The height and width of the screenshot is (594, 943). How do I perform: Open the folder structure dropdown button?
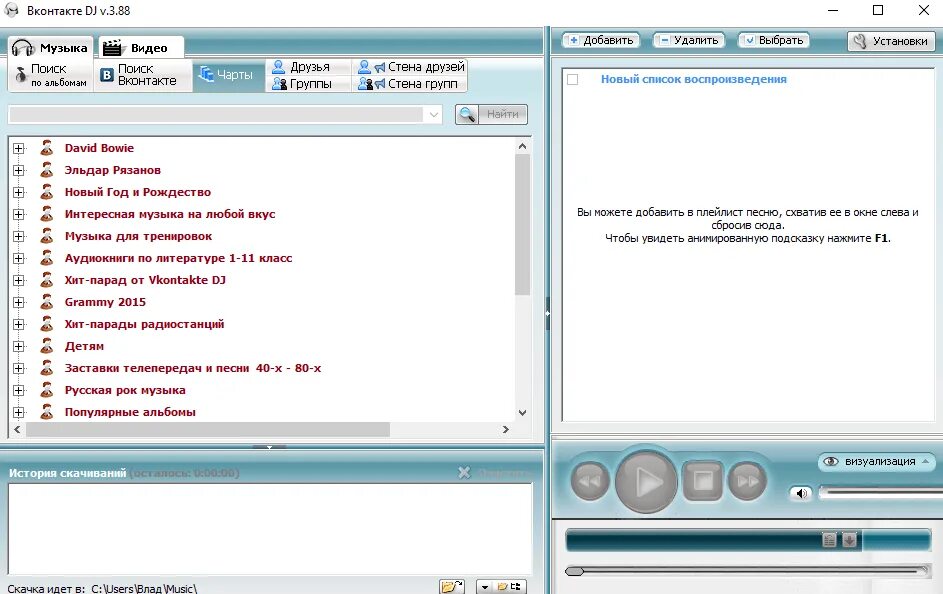click(502, 587)
